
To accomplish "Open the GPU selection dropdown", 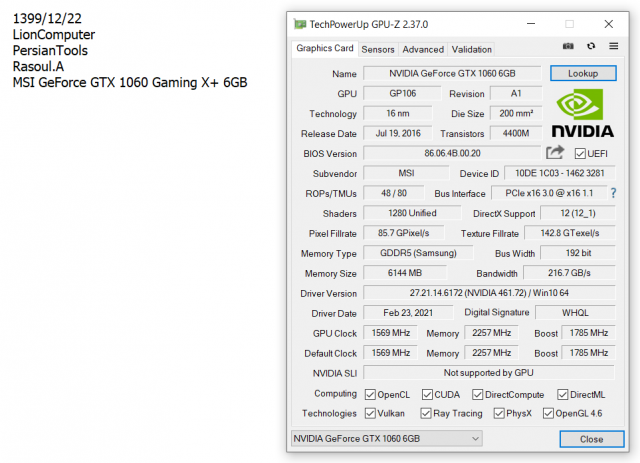I will click(x=387, y=439).
